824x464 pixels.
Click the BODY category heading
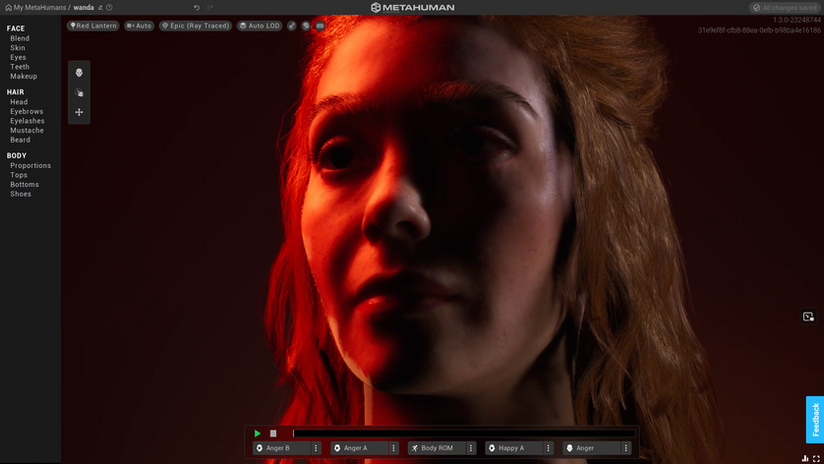pos(16,156)
